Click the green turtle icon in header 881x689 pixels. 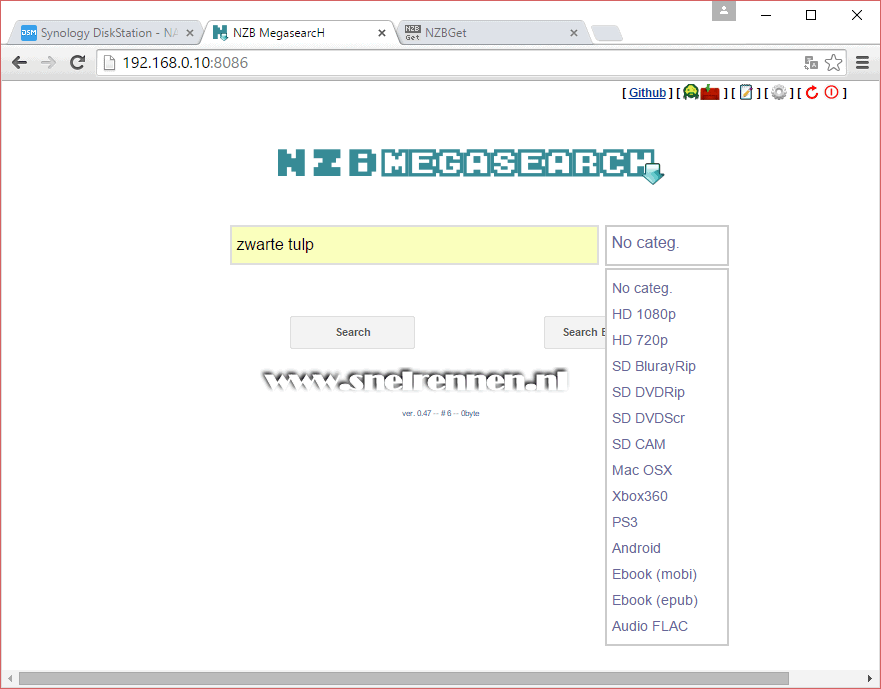click(691, 92)
